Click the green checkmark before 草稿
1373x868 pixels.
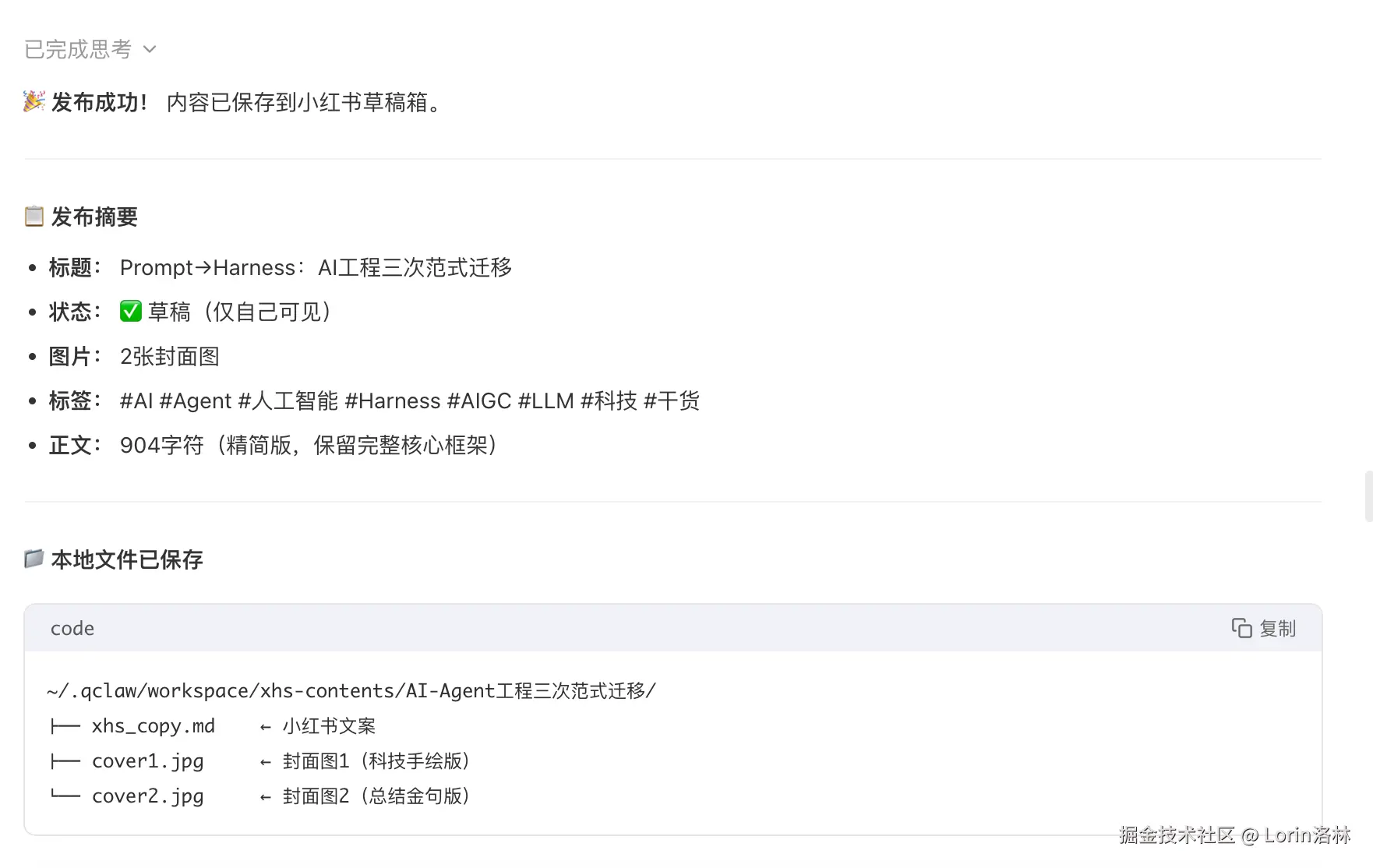coord(130,312)
